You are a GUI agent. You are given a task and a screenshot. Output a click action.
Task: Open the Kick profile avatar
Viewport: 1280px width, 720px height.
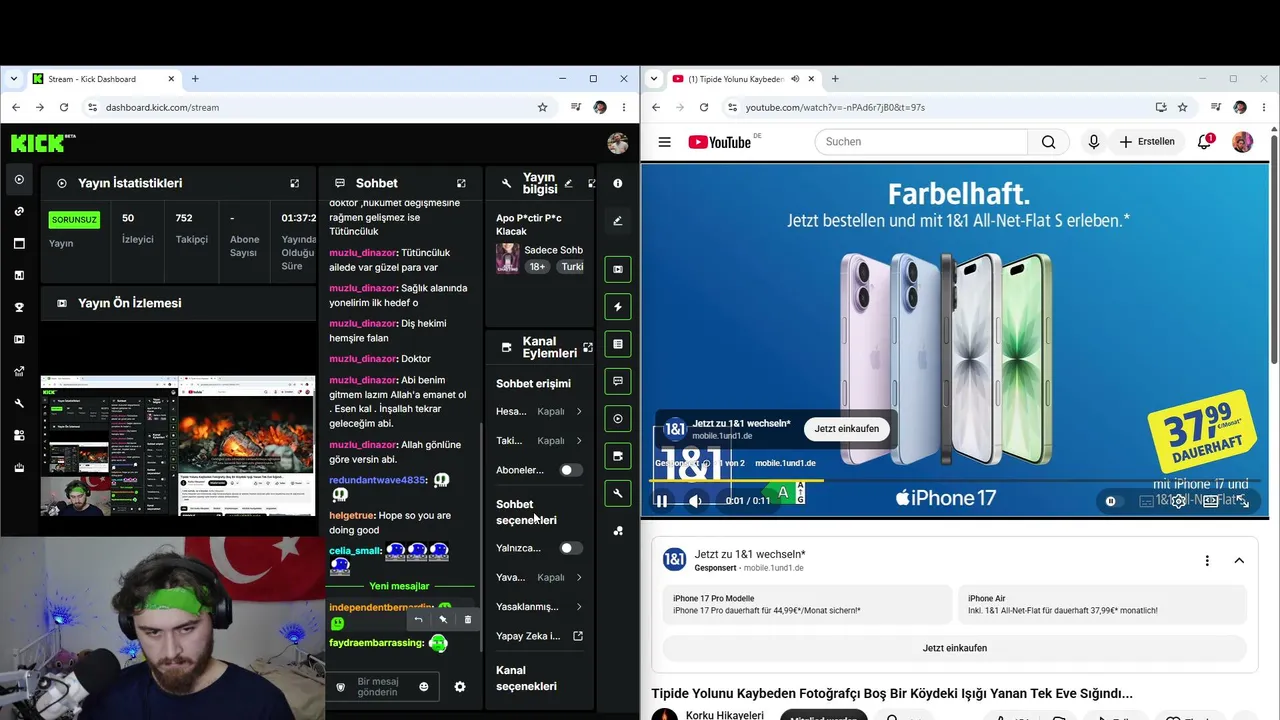pyautogui.click(x=618, y=143)
